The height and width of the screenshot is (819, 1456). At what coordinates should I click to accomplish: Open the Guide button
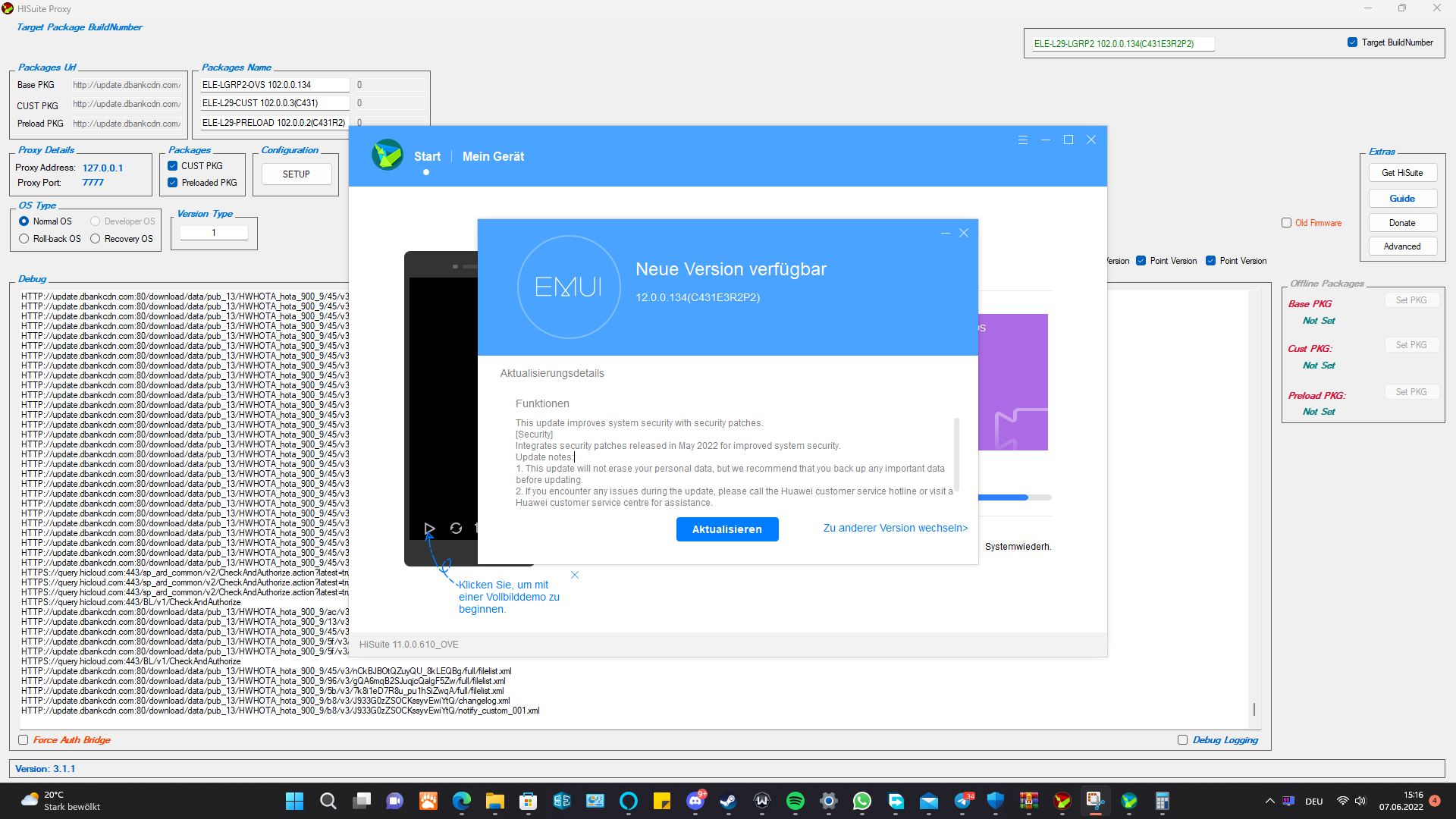pos(1402,199)
